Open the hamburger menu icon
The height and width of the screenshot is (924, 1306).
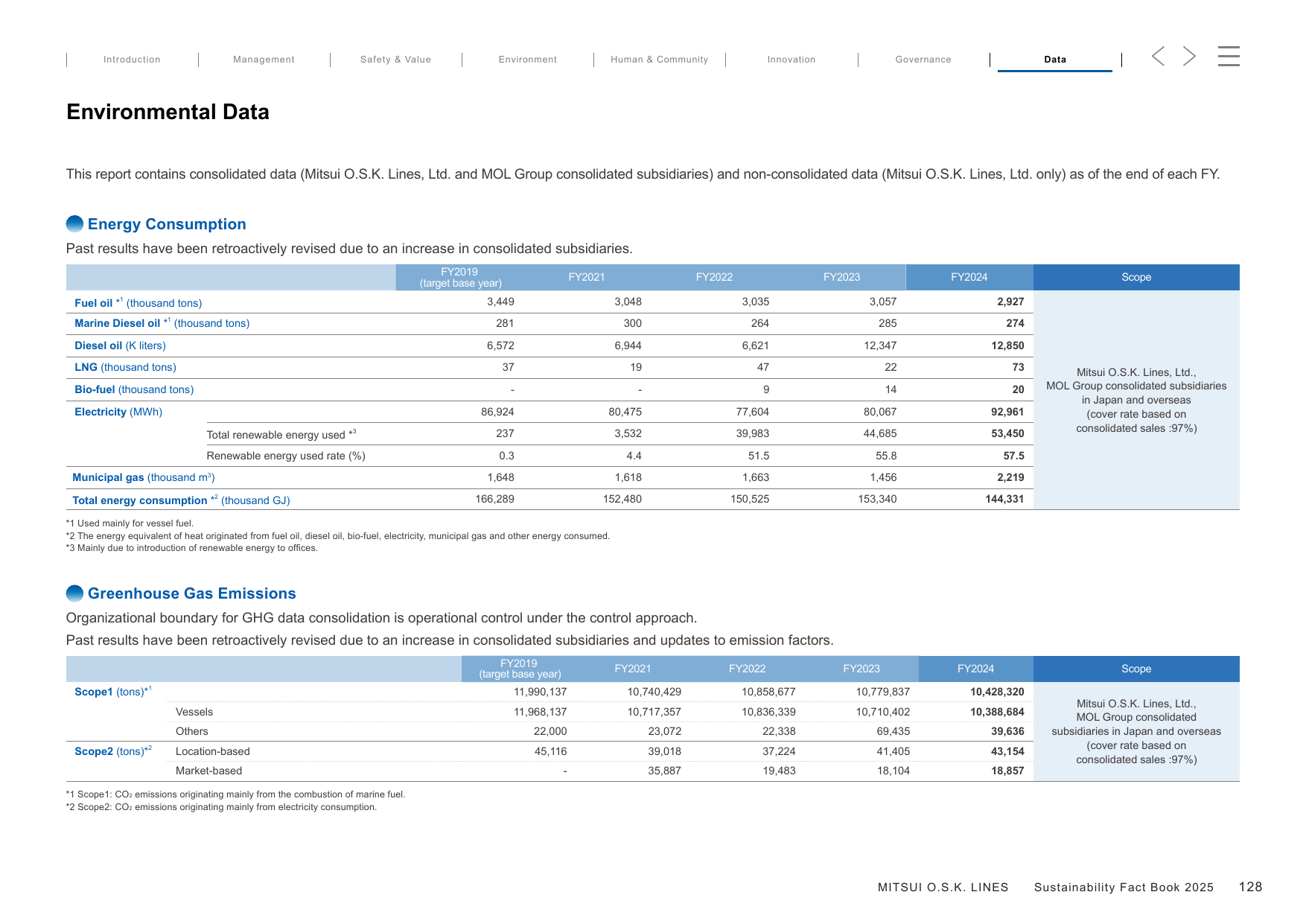(1229, 56)
